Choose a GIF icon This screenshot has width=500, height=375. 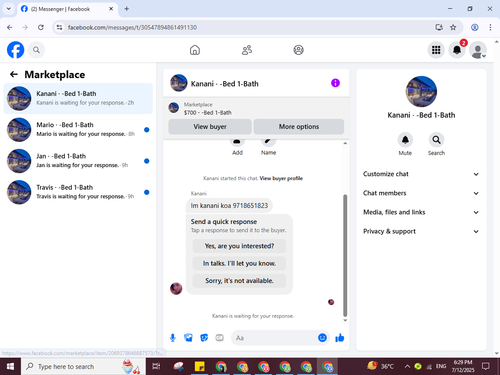click(219, 338)
